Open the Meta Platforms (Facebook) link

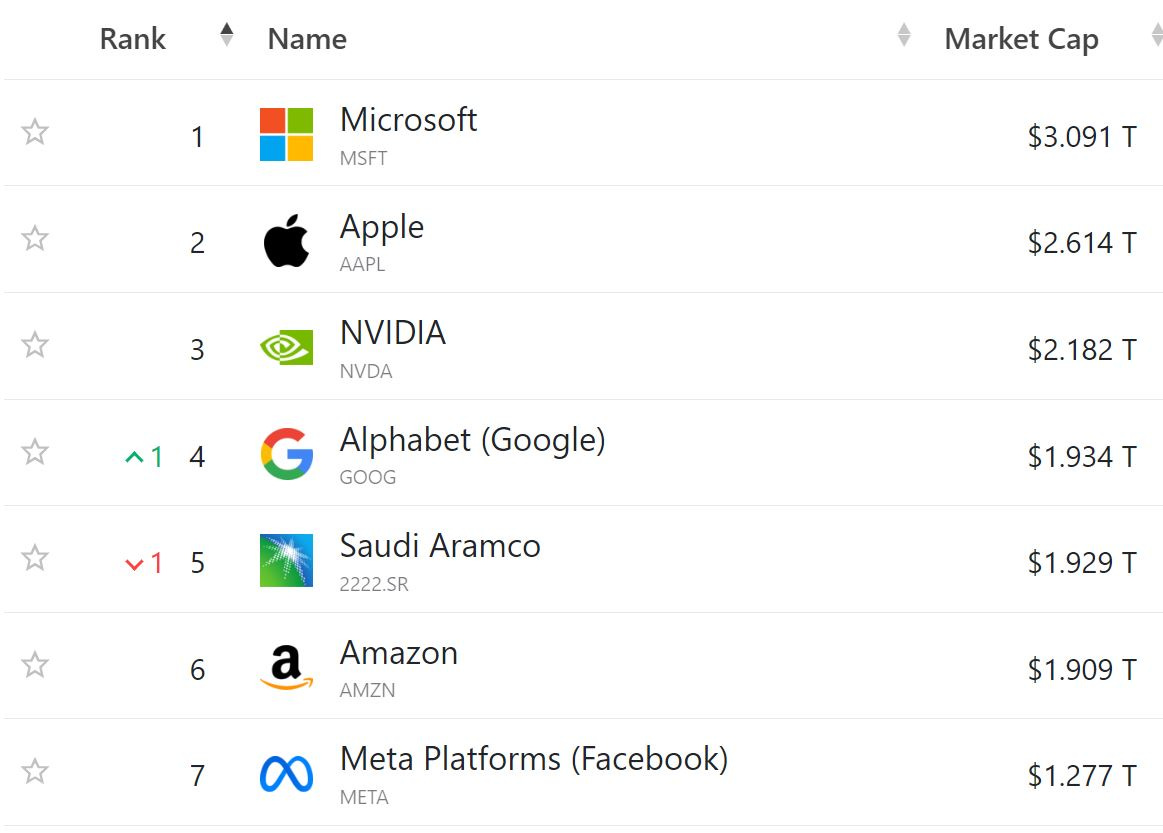(x=534, y=759)
